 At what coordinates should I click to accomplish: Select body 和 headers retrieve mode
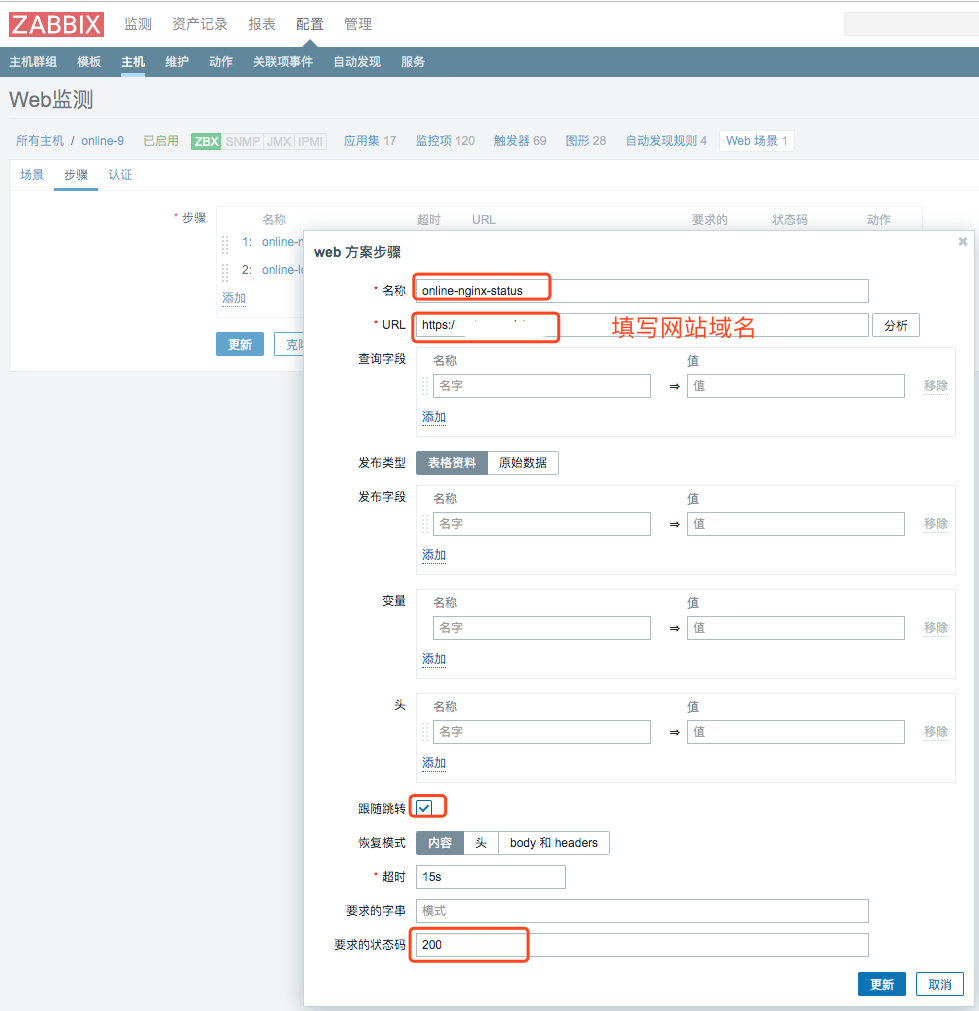(x=554, y=843)
